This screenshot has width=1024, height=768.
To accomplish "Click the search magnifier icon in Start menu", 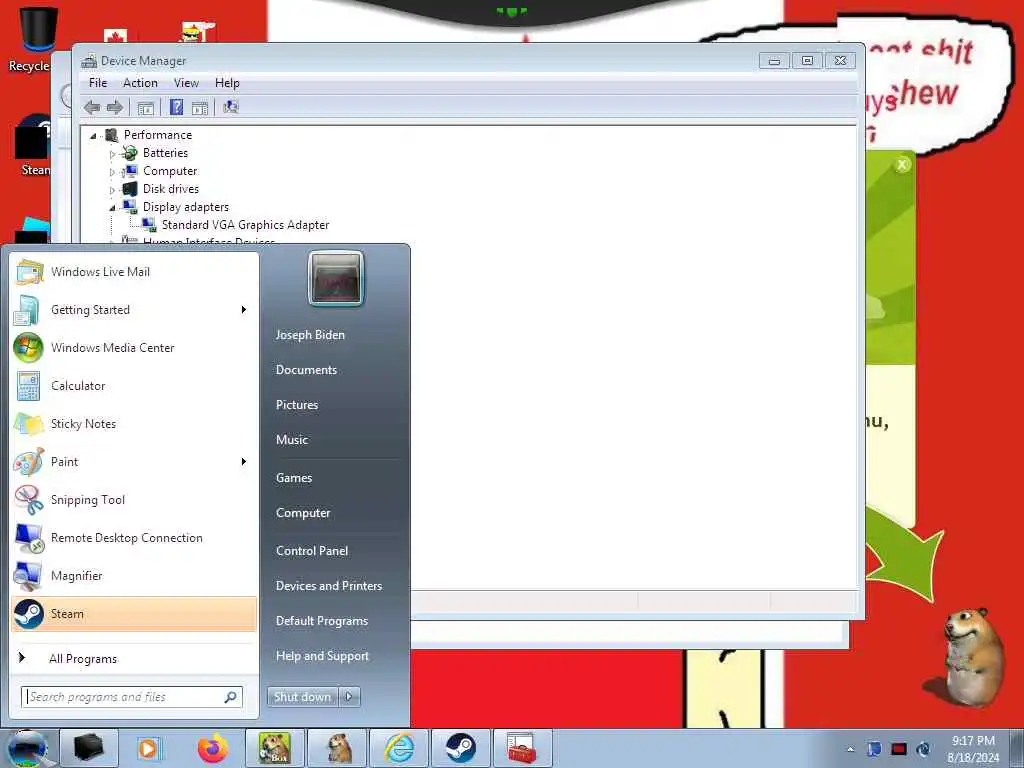I will point(231,697).
